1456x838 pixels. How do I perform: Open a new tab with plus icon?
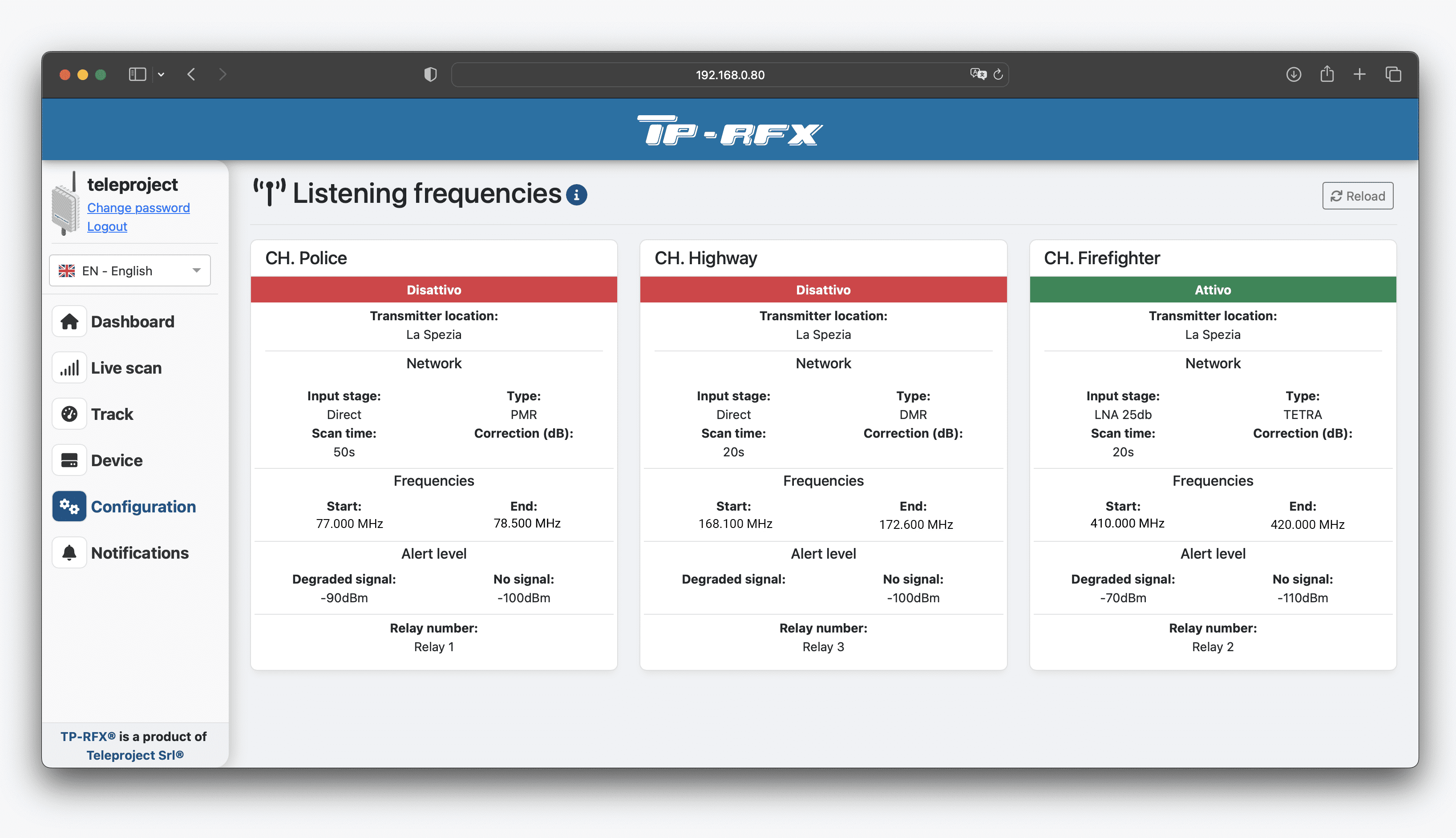click(1359, 74)
